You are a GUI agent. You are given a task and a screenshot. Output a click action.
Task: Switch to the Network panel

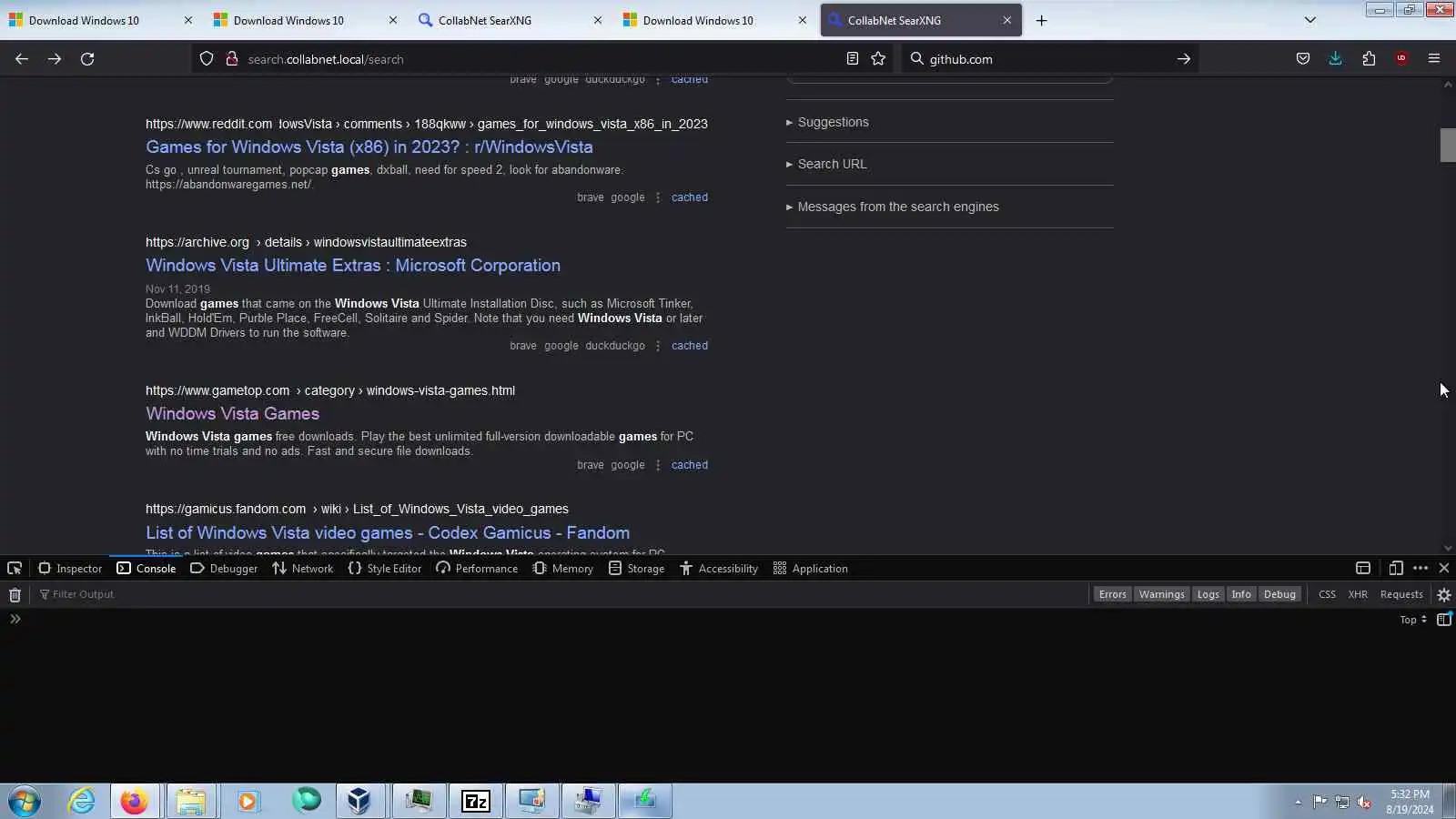tap(302, 569)
